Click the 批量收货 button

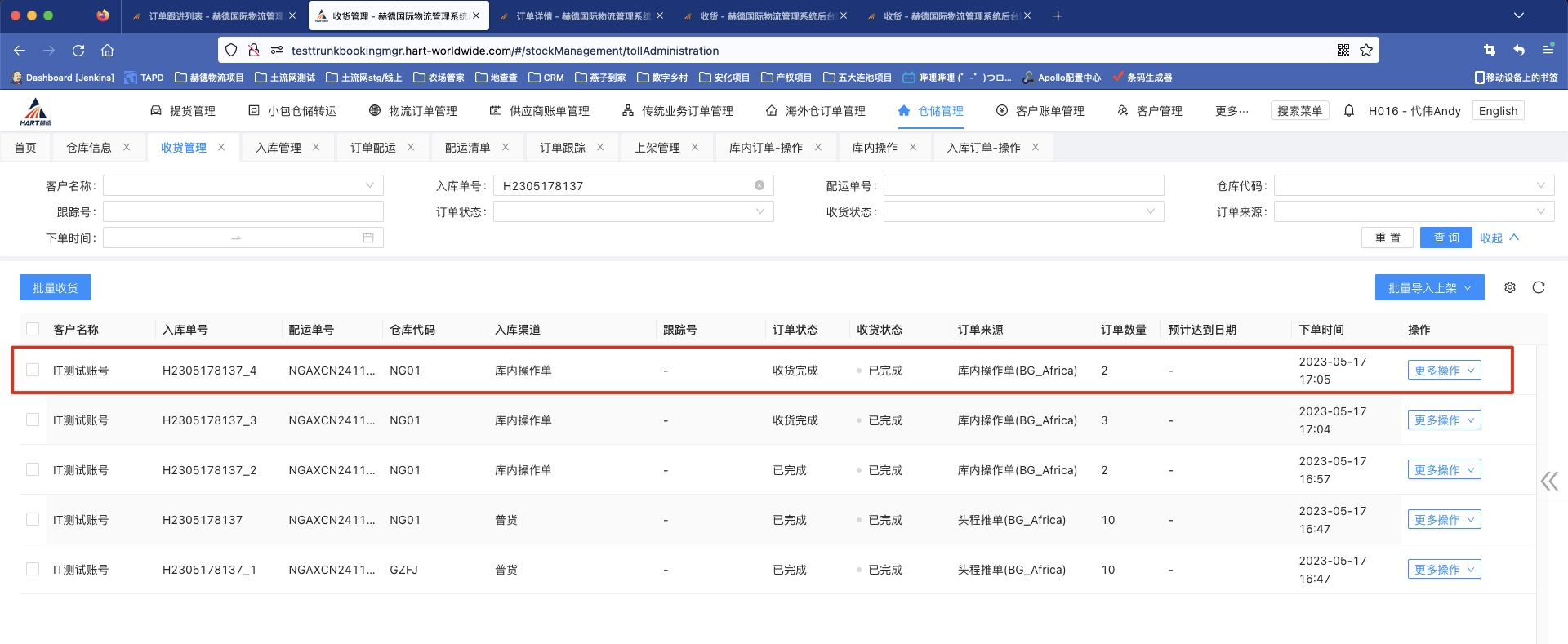(56, 288)
